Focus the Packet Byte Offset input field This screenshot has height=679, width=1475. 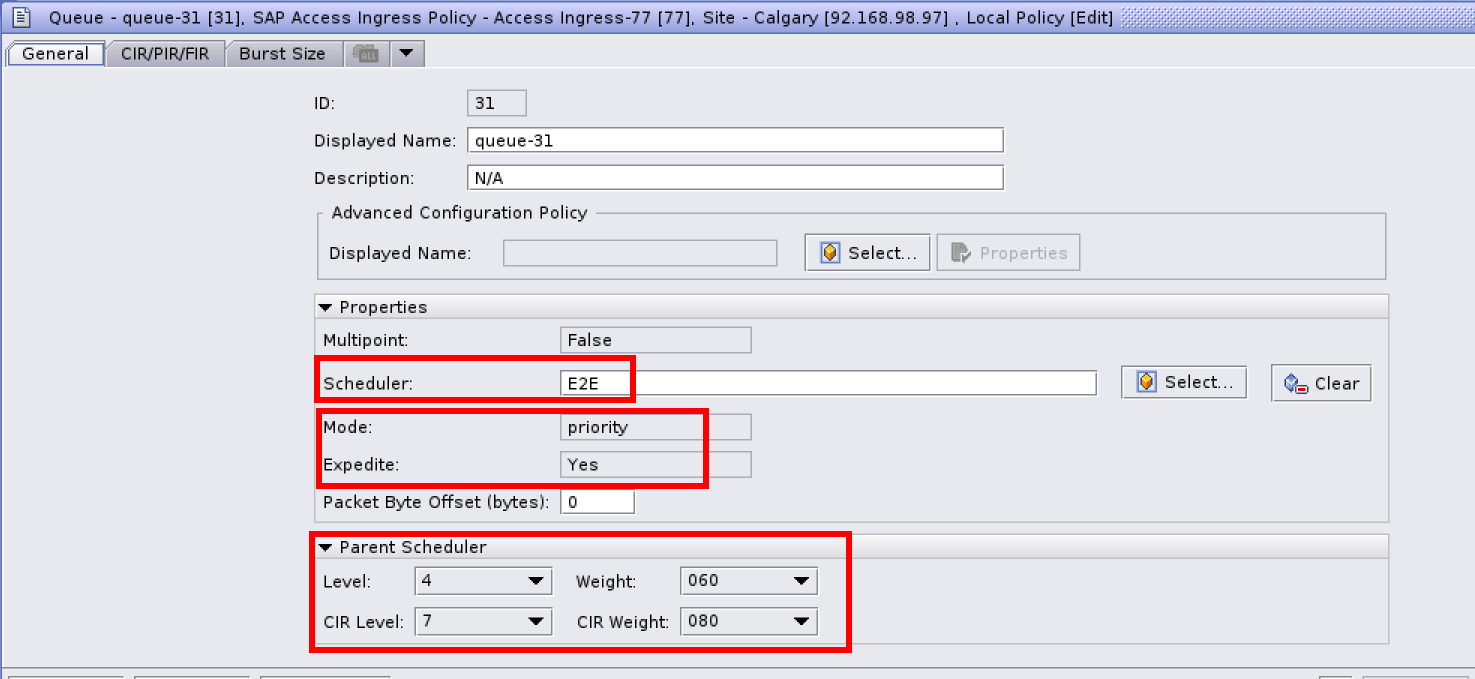point(597,502)
